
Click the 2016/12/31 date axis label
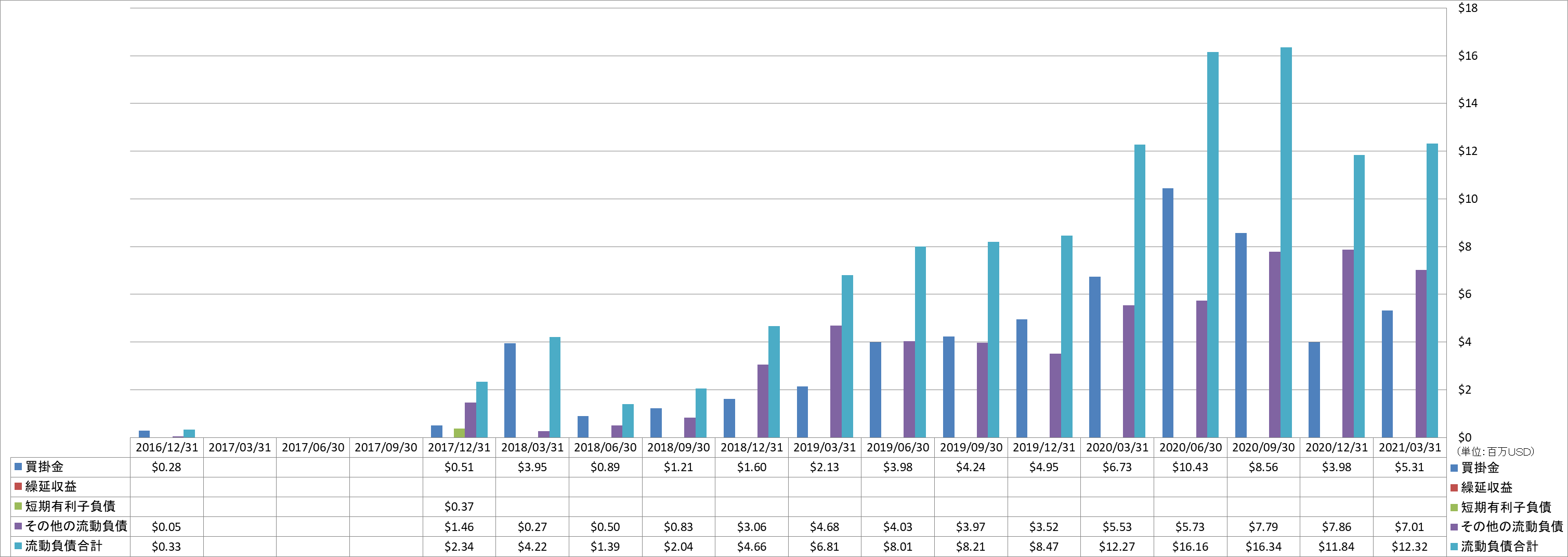point(167,447)
